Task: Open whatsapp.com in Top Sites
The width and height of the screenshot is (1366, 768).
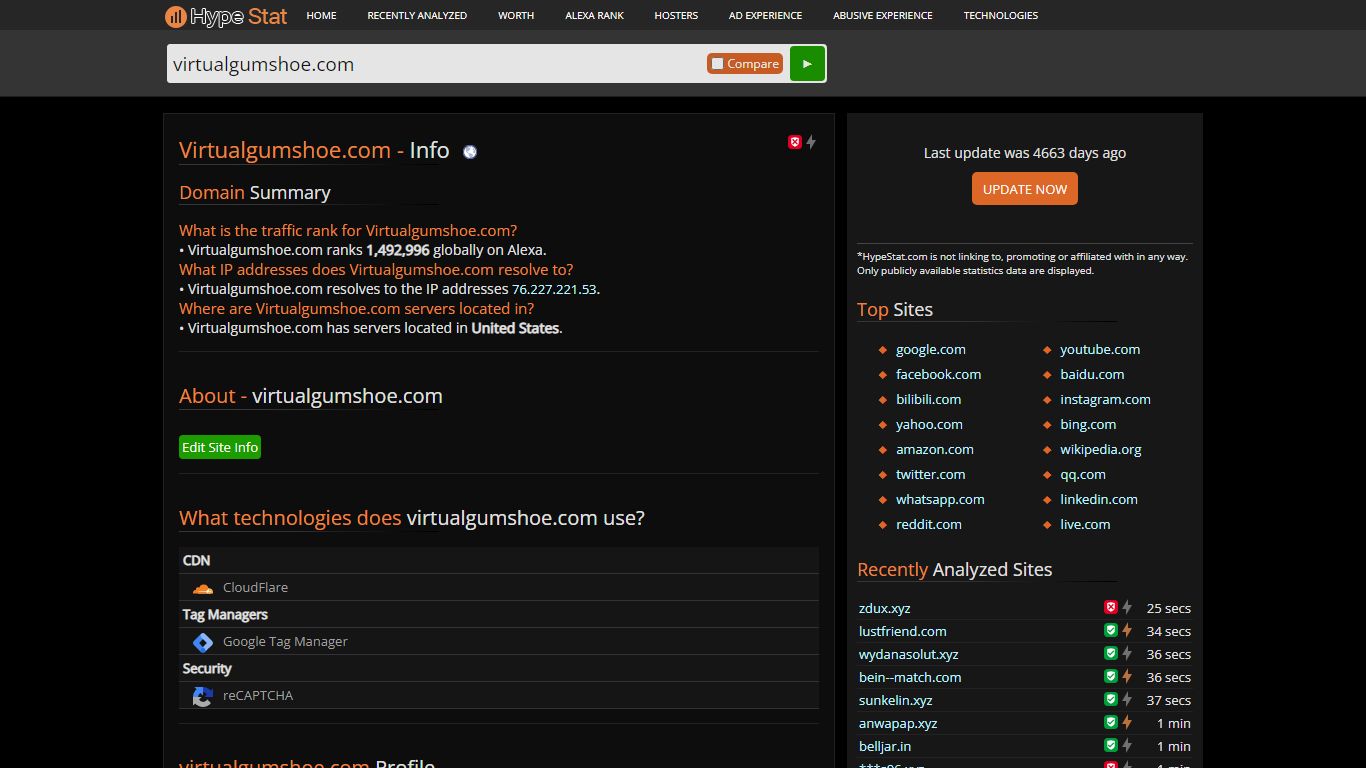Action: 940,499
